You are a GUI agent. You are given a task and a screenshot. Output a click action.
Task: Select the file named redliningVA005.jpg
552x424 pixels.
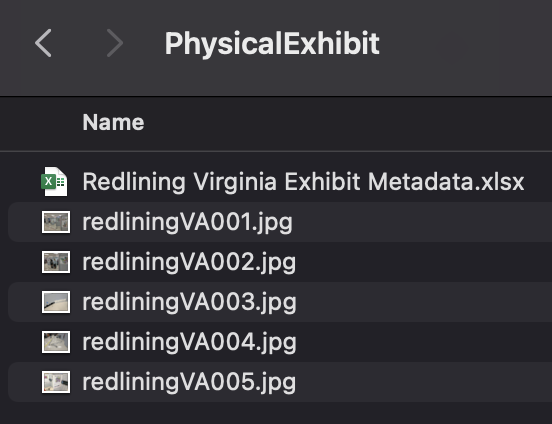point(189,383)
